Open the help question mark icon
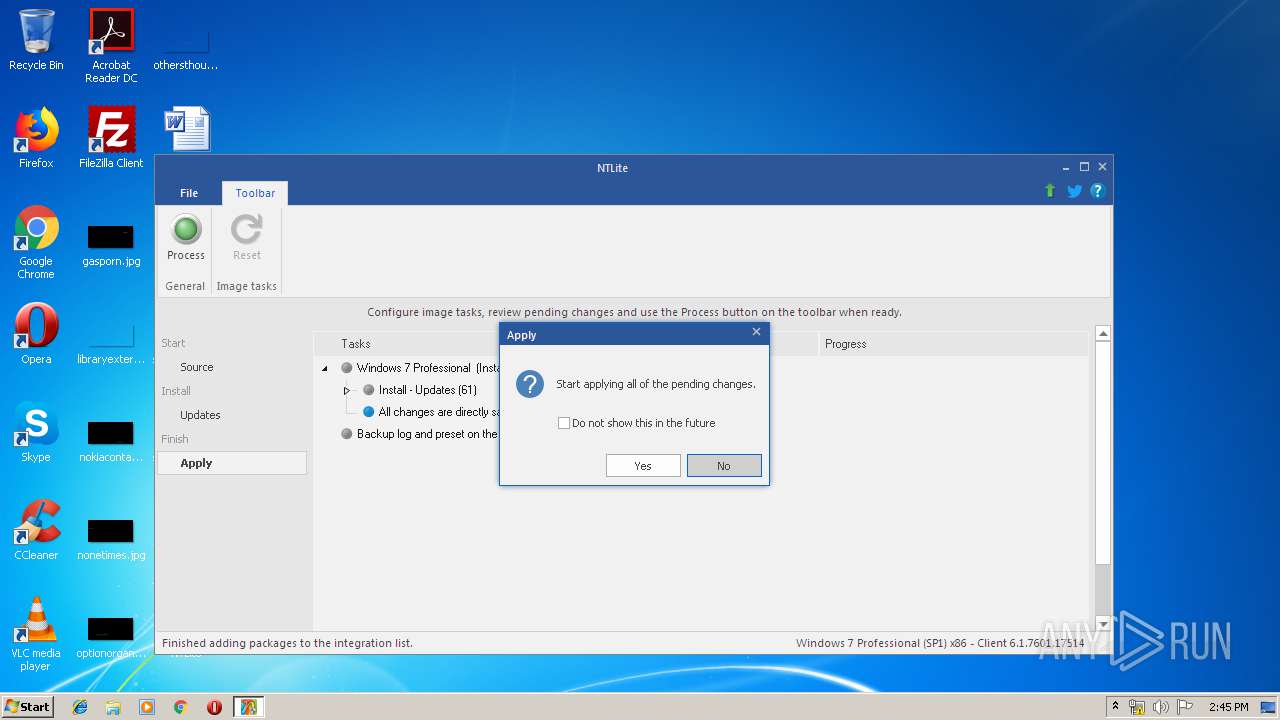 coord(1097,191)
